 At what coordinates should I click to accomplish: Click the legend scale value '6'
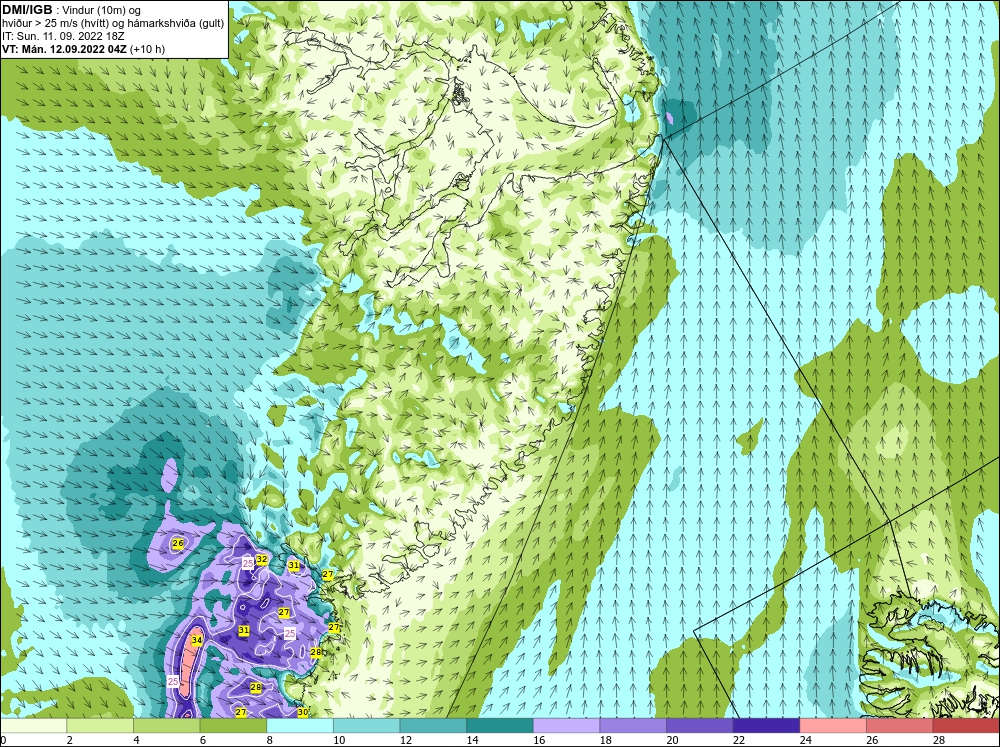(x=202, y=740)
